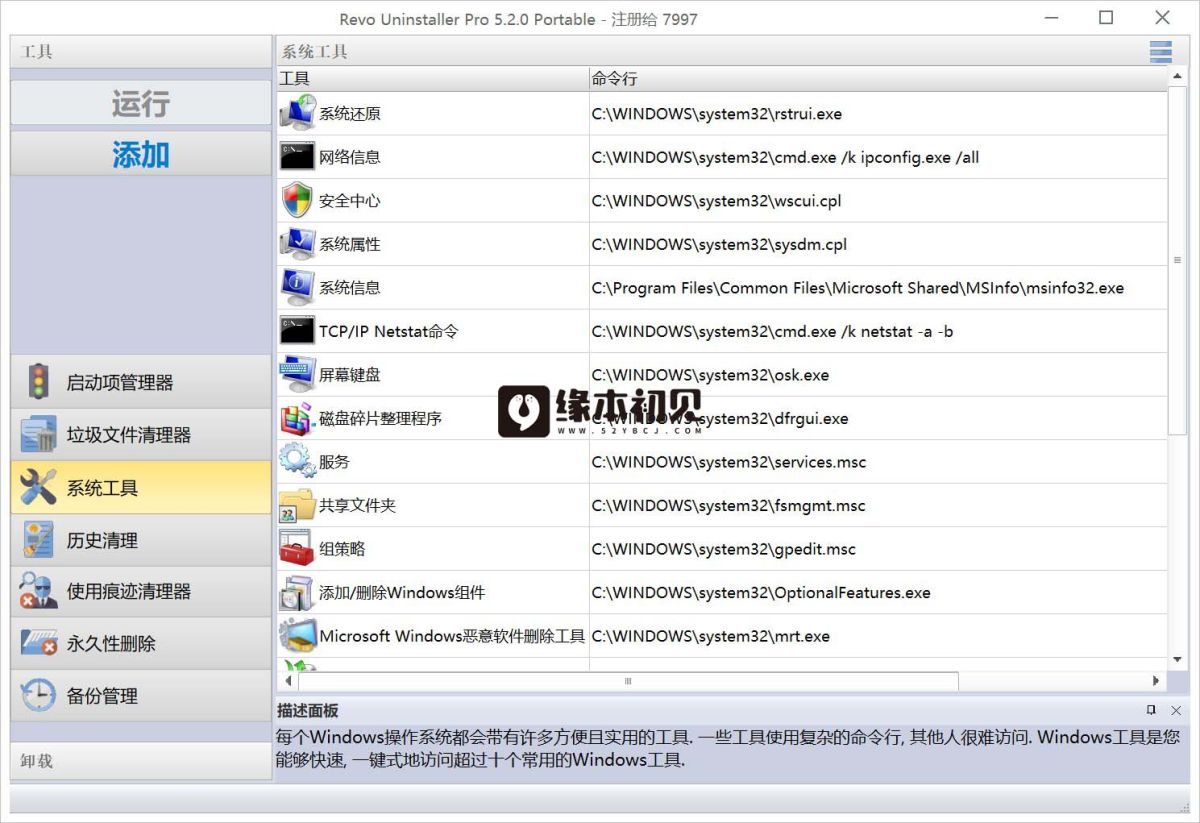Close the 描述面板 panel

pyautogui.click(x=1176, y=710)
